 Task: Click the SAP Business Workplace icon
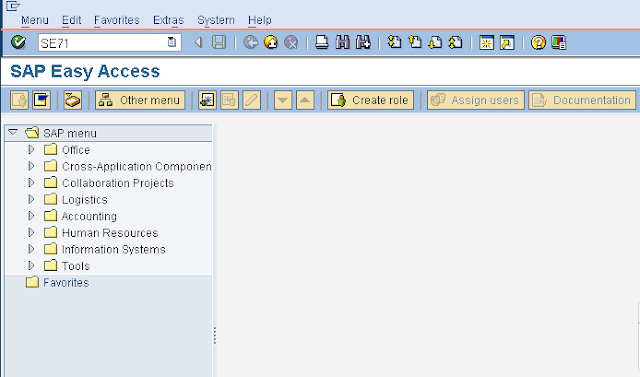click(x=73, y=100)
